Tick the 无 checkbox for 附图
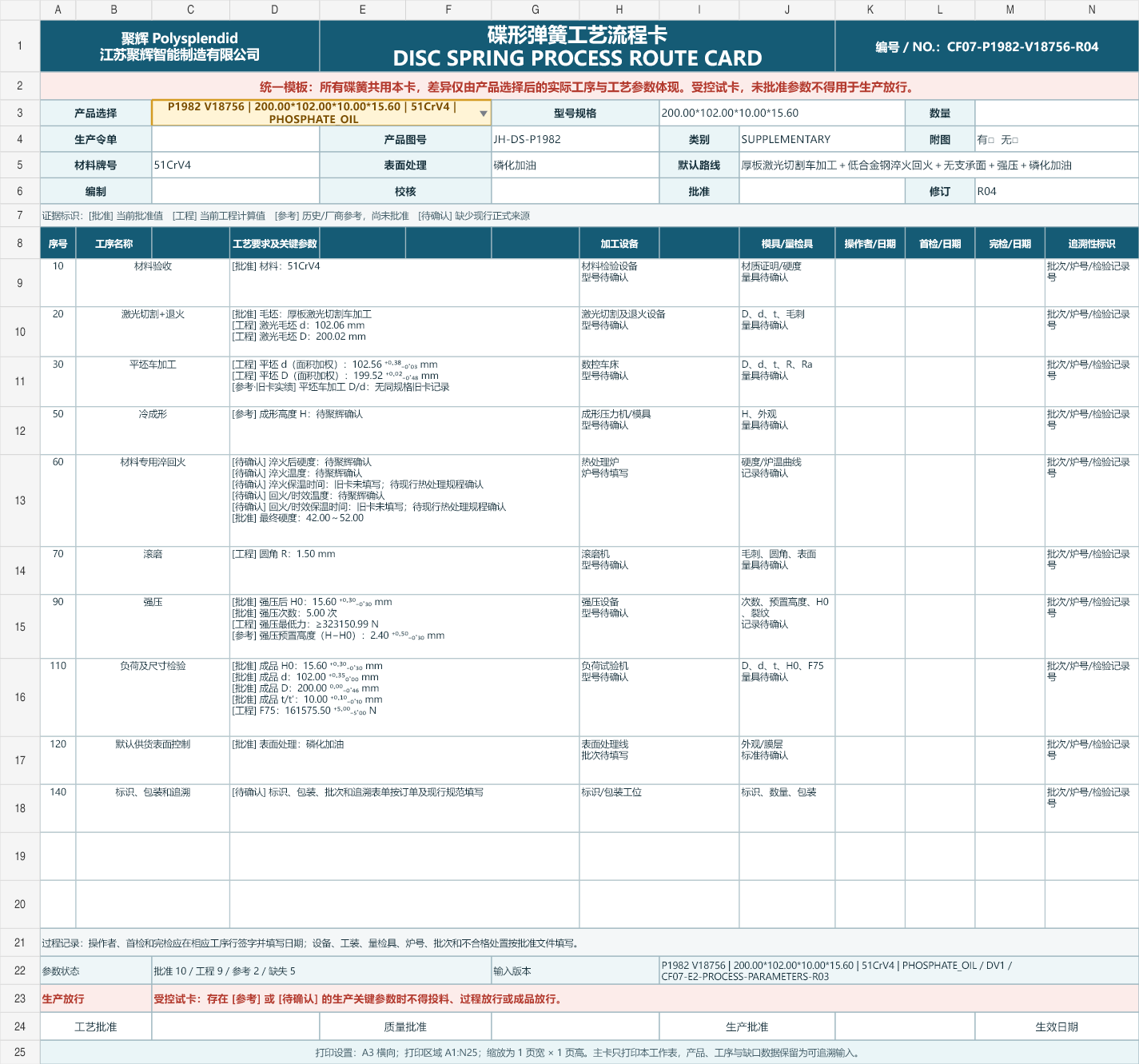 [x=1015, y=140]
